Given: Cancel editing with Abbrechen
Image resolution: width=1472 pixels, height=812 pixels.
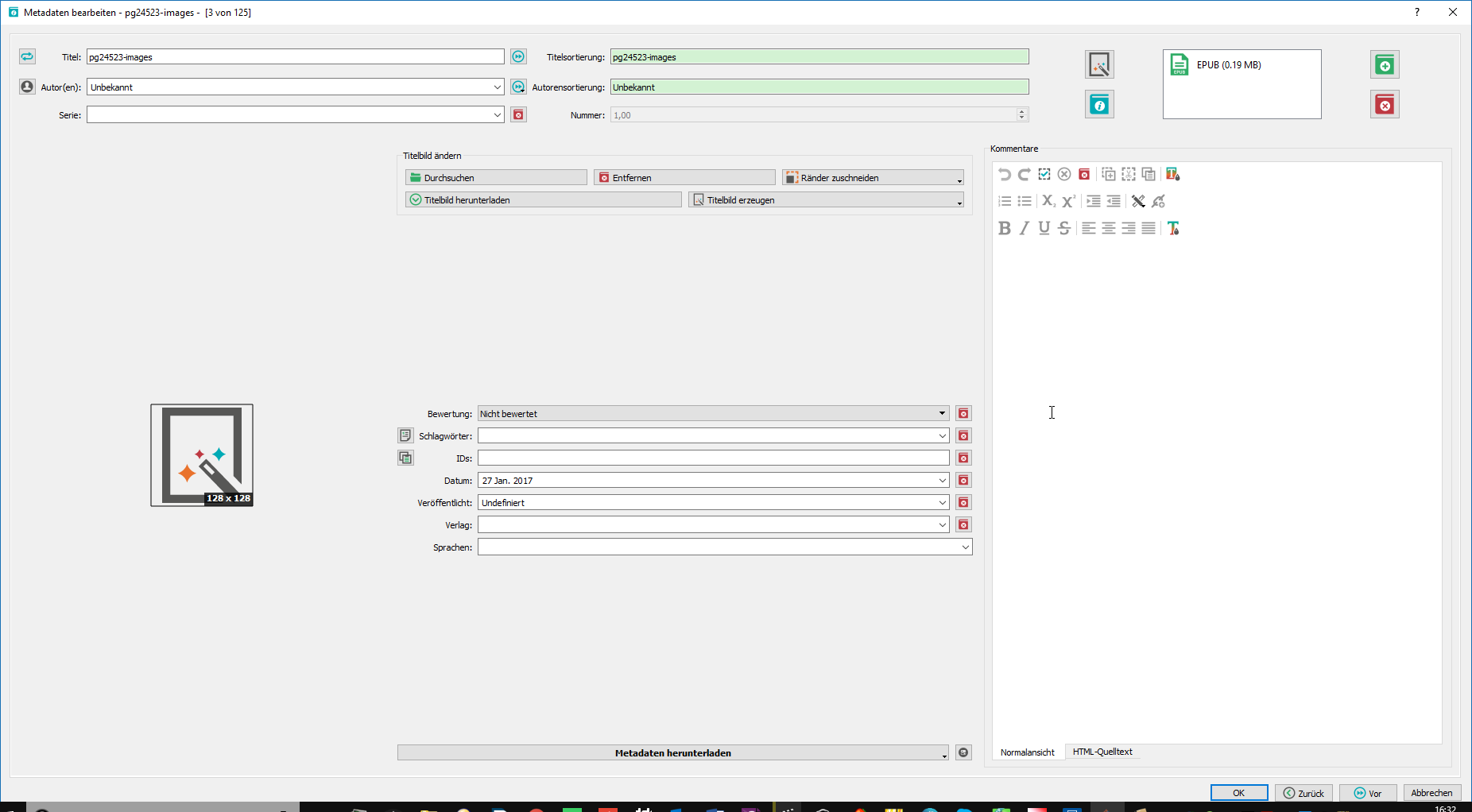Looking at the screenshot, I should 1431,793.
